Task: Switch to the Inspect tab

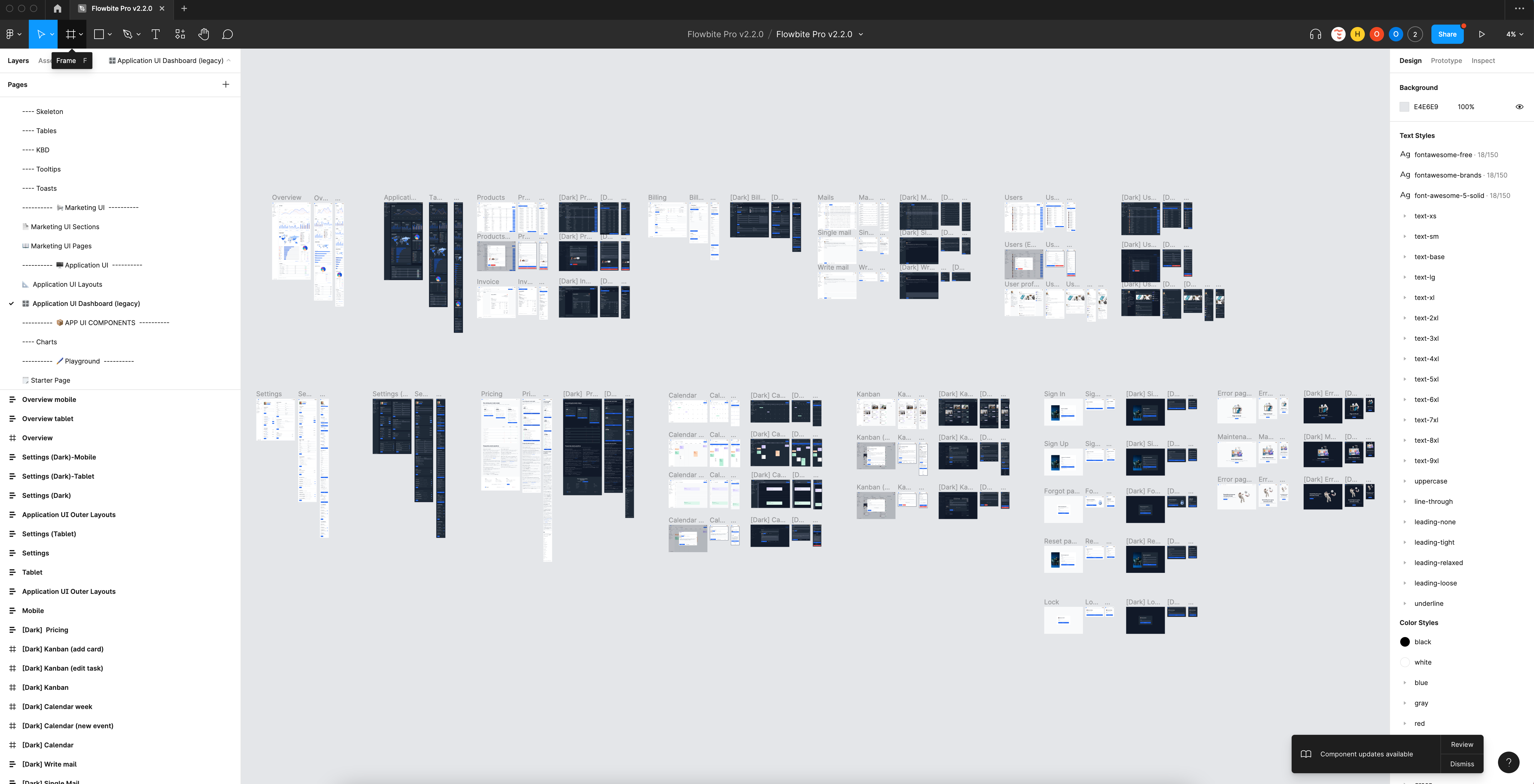Action: coord(1483,61)
